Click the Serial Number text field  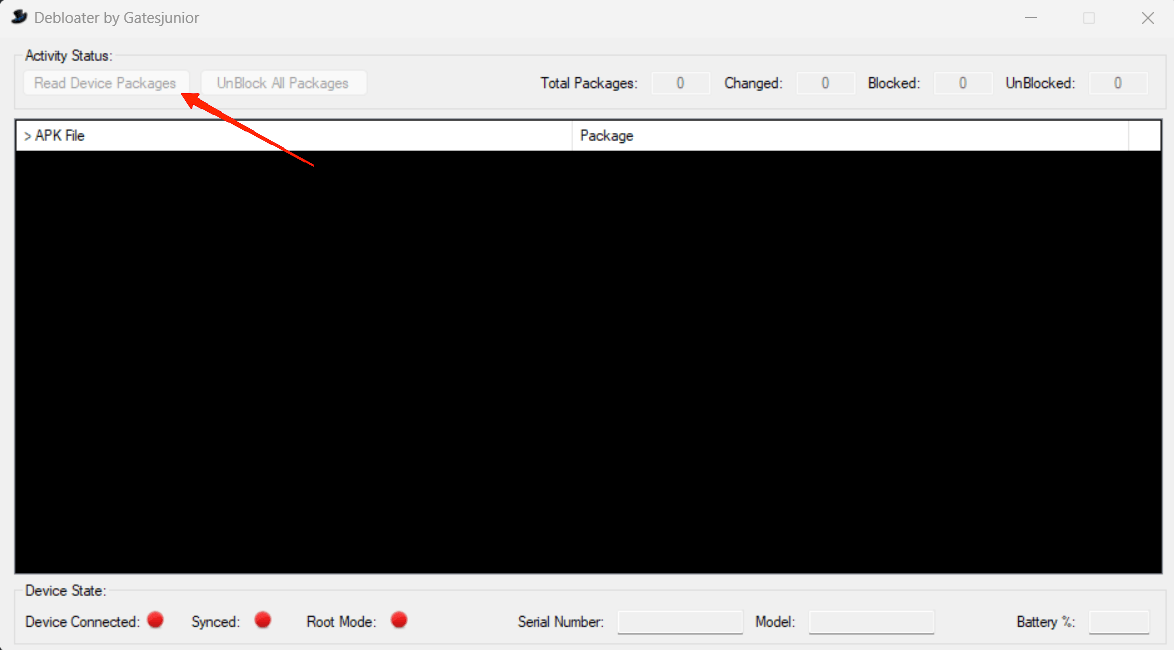click(x=680, y=622)
